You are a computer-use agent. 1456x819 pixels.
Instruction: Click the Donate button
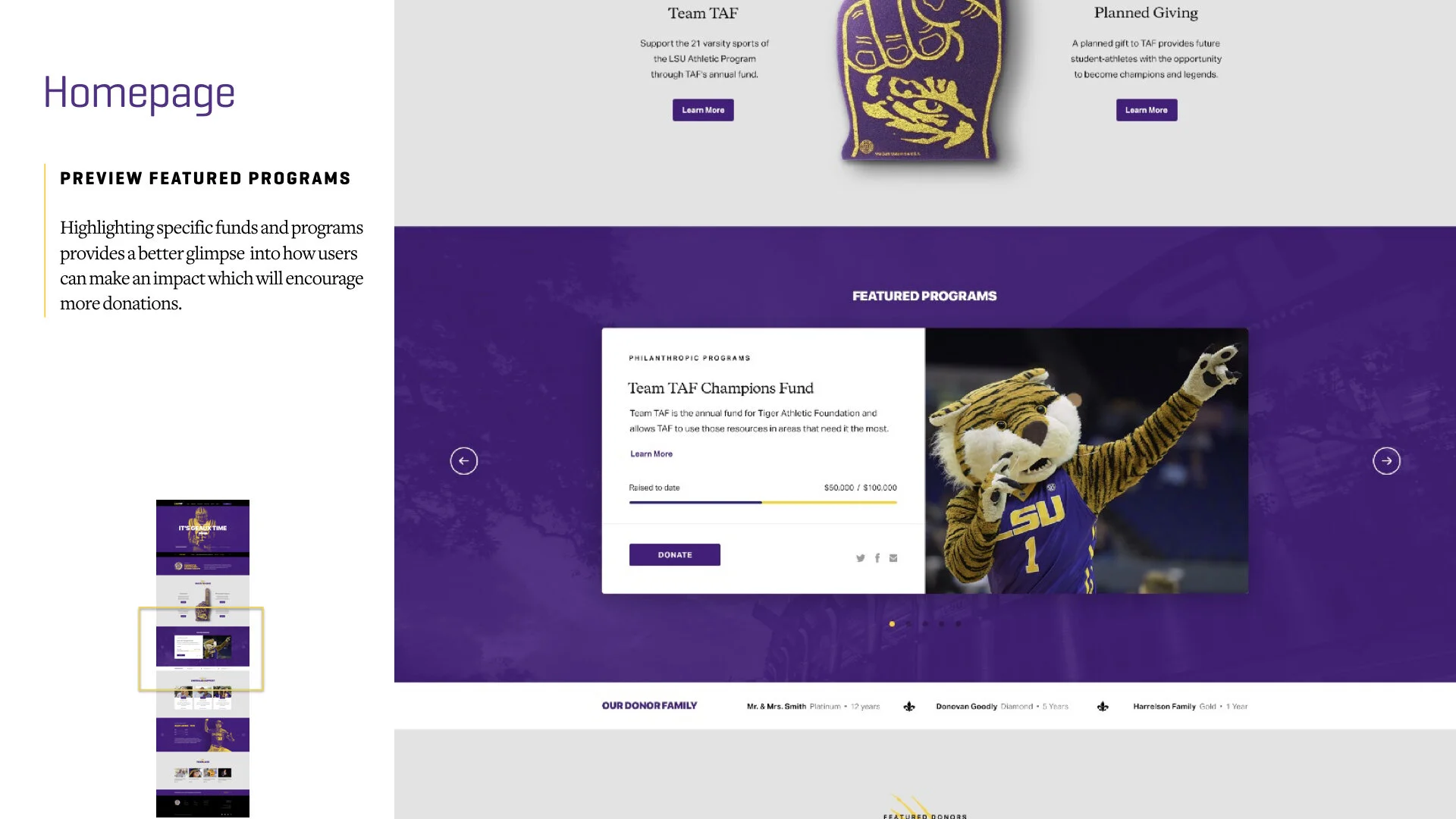click(x=675, y=555)
